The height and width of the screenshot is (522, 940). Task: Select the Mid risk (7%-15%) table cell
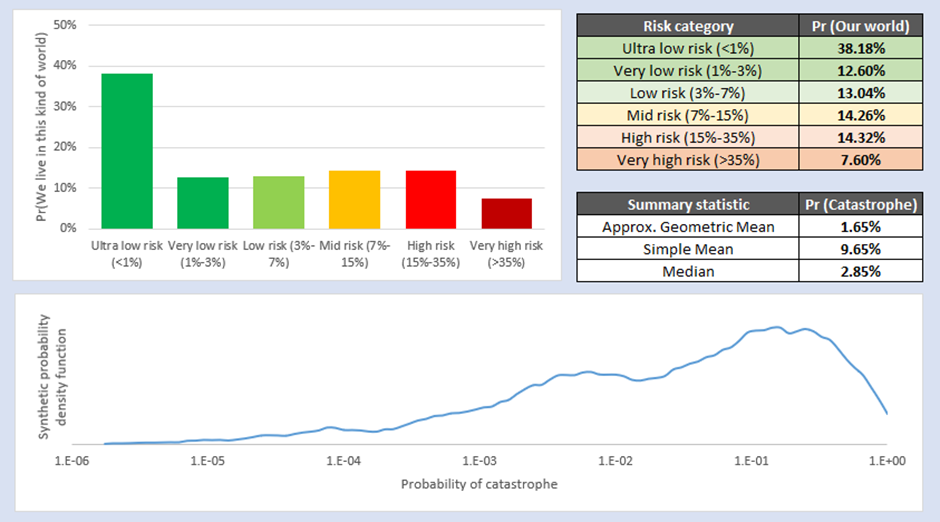pyautogui.click(x=688, y=114)
